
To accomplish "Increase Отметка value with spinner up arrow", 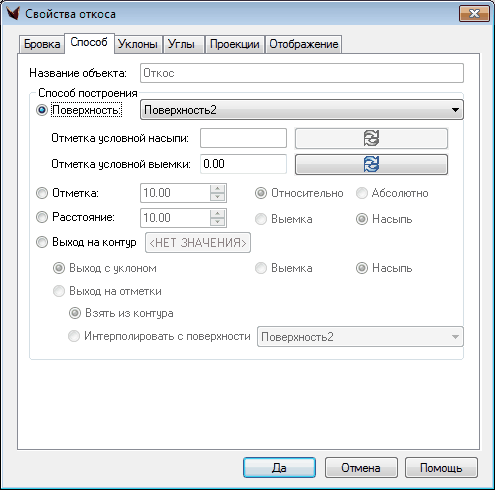I will 218,189.
